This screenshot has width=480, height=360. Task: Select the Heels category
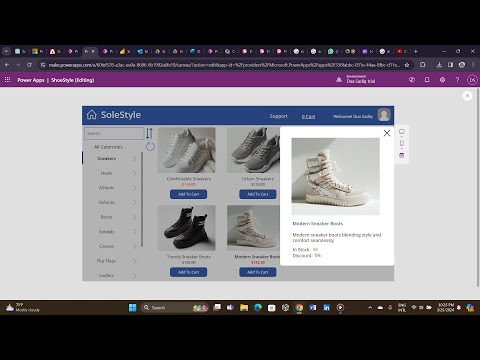pyautogui.click(x=106, y=173)
